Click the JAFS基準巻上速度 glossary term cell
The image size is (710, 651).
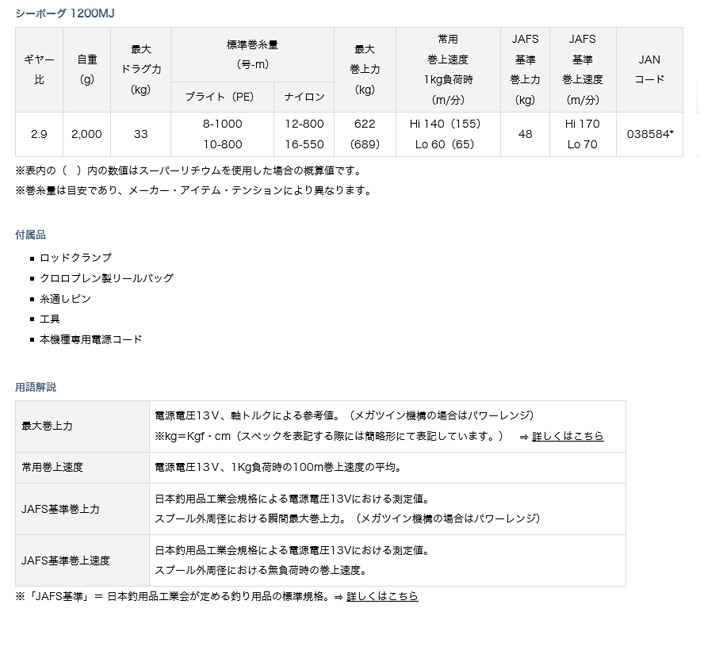tap(82, 560)
